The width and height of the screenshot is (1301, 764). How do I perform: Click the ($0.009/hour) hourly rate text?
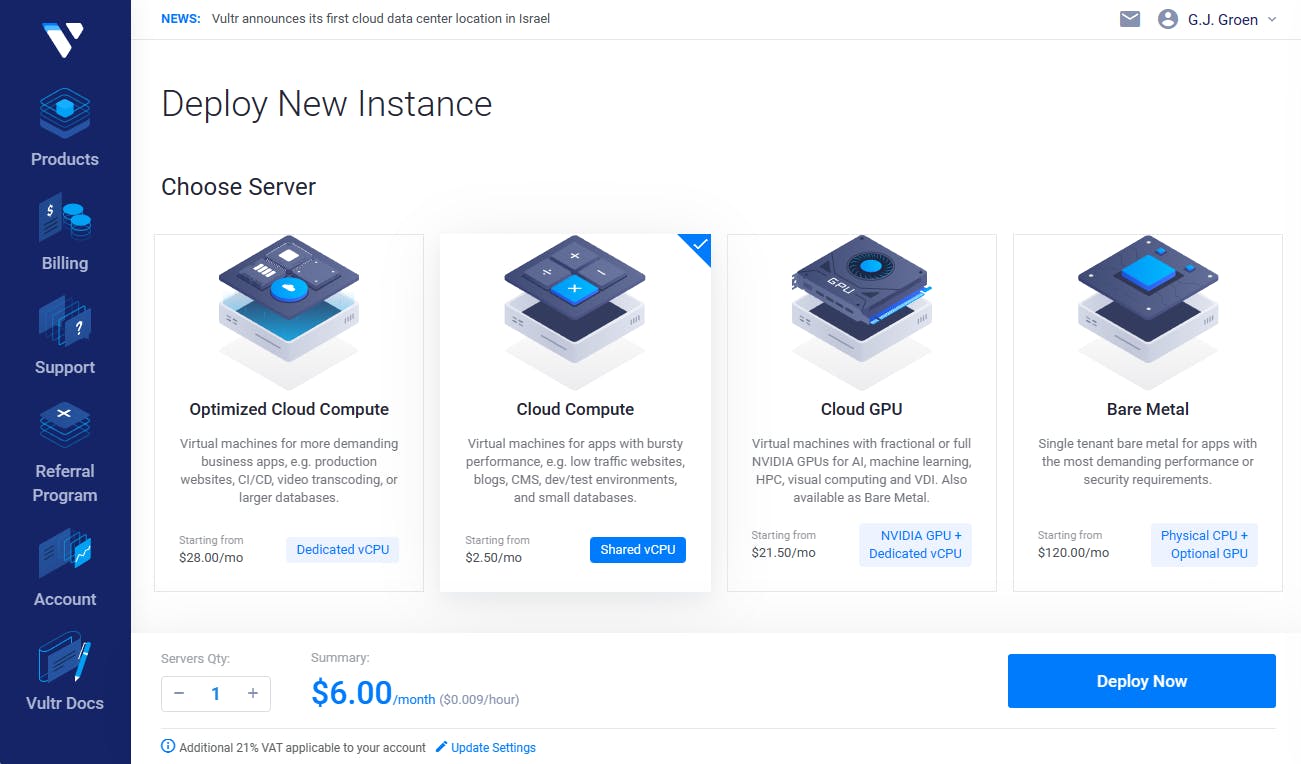tap(479, 699)
